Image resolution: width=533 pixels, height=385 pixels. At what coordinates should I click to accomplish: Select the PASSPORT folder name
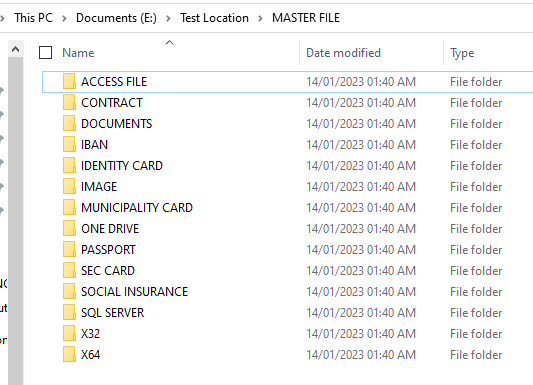[x=108, y=250]
